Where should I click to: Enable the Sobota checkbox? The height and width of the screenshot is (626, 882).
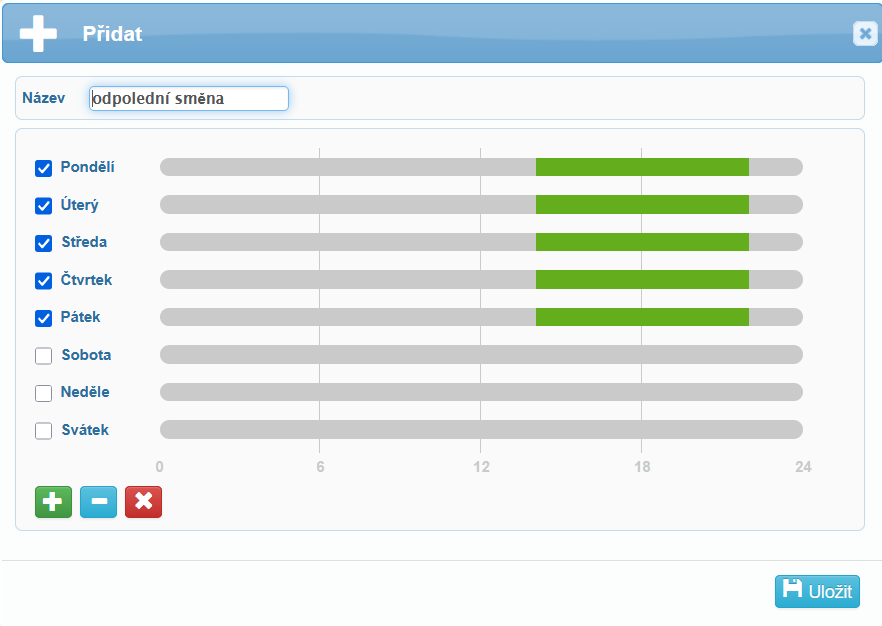(x=44, y=356)
